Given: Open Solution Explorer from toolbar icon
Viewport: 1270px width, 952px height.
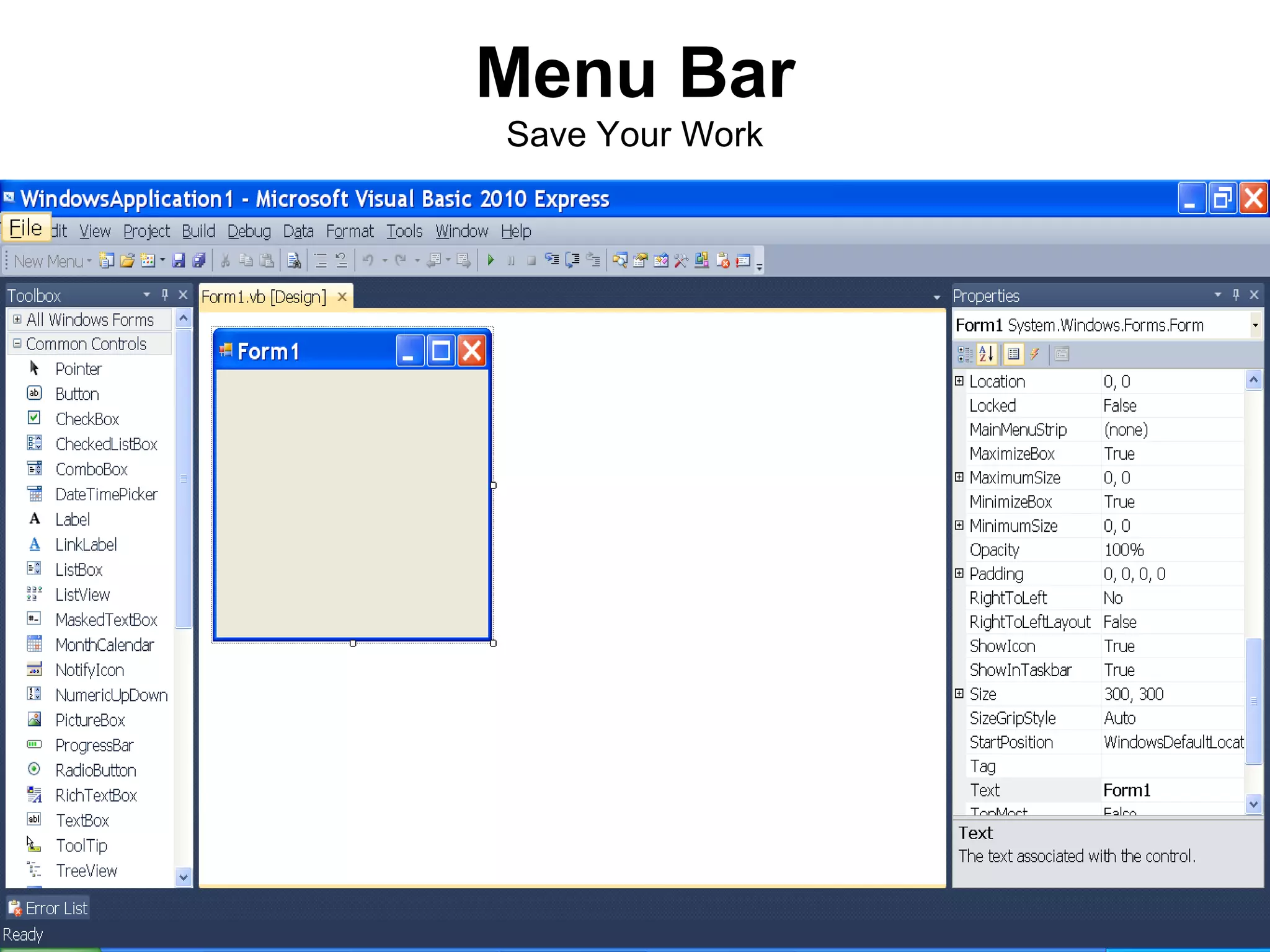Looking at the screenshot, I should 619,260.
